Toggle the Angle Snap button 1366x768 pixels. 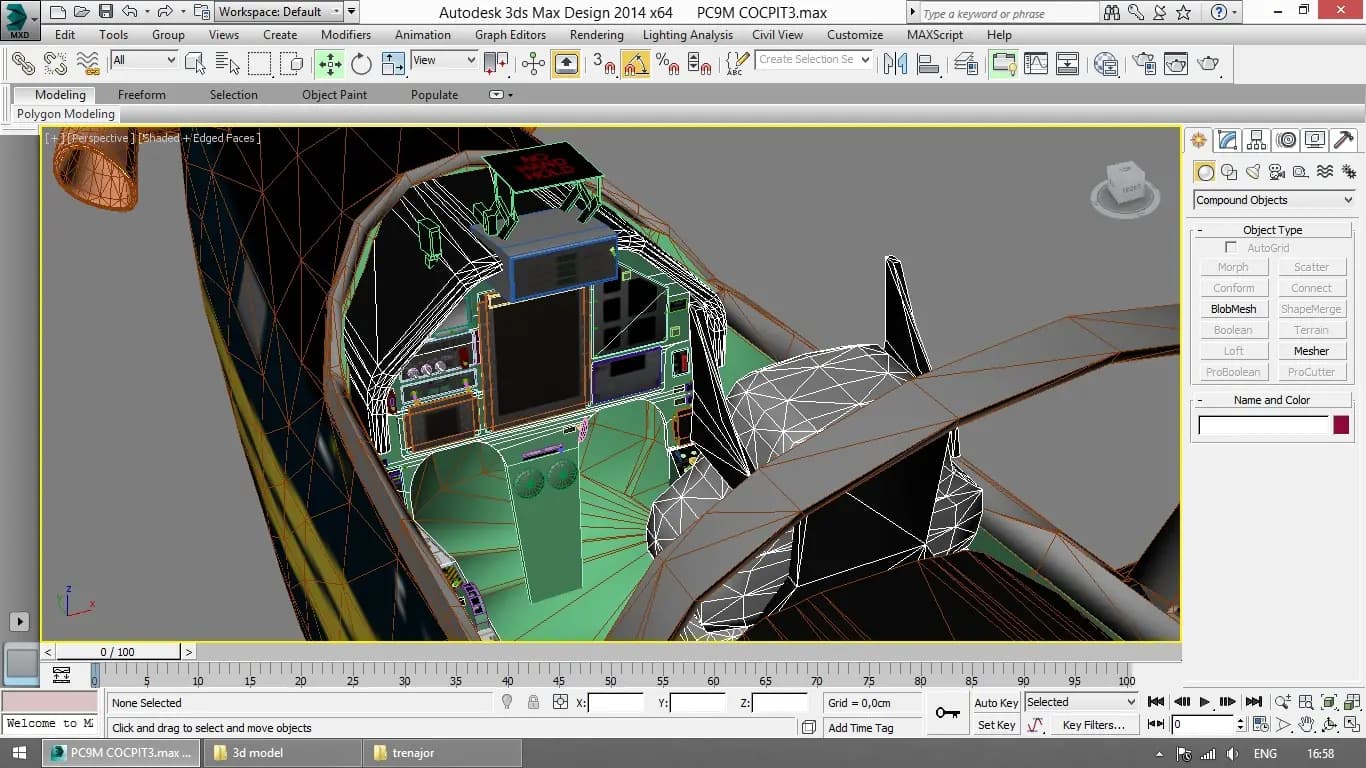(635, 64)
